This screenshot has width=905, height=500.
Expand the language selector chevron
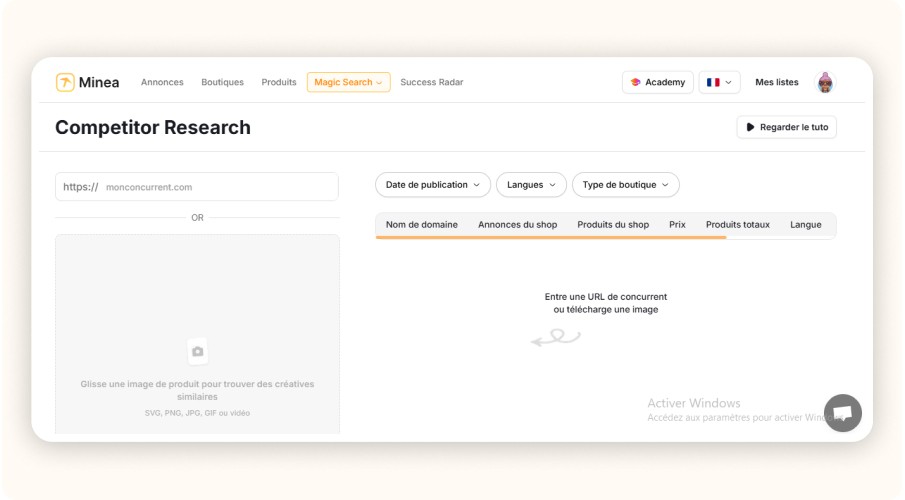tap(728, 82)
